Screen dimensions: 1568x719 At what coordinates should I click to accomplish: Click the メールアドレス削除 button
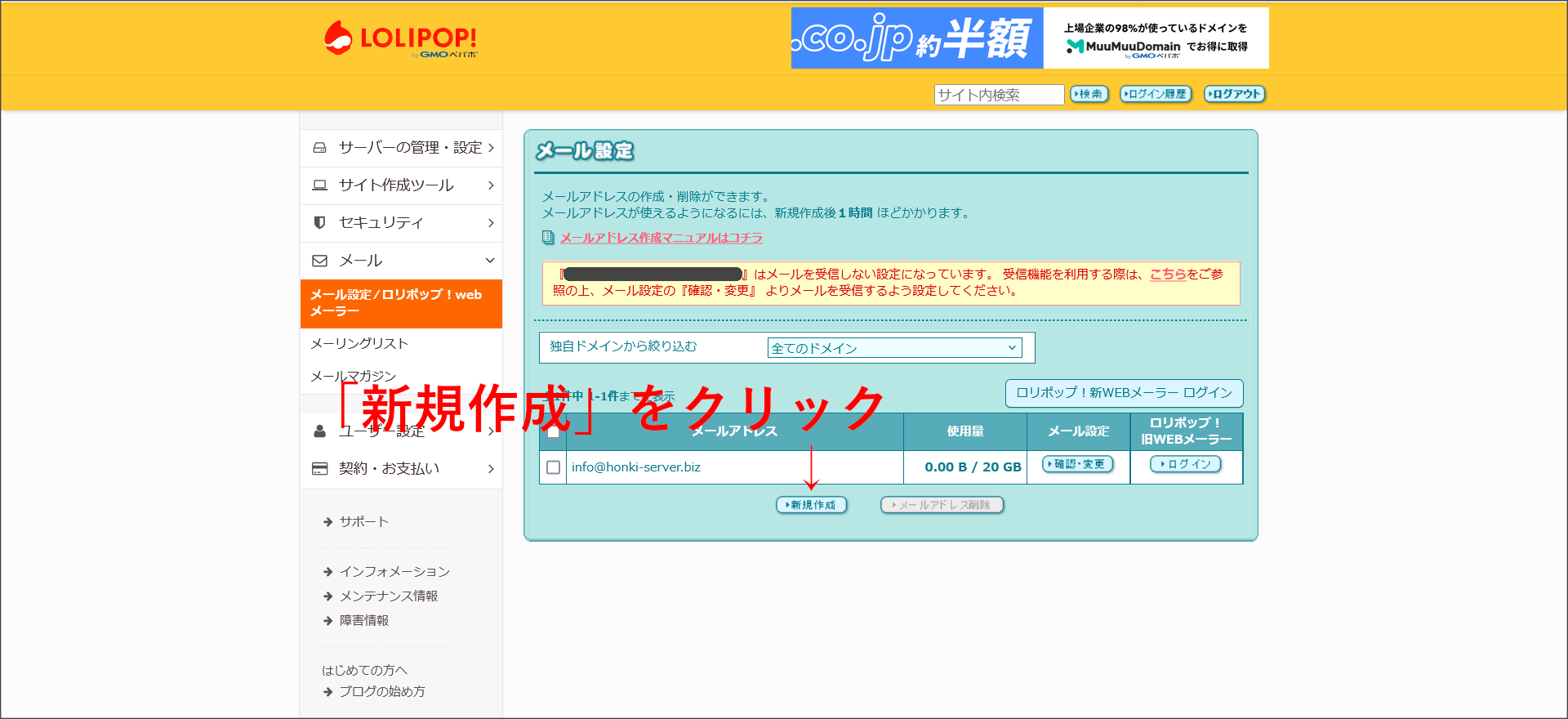click(942, 505)
